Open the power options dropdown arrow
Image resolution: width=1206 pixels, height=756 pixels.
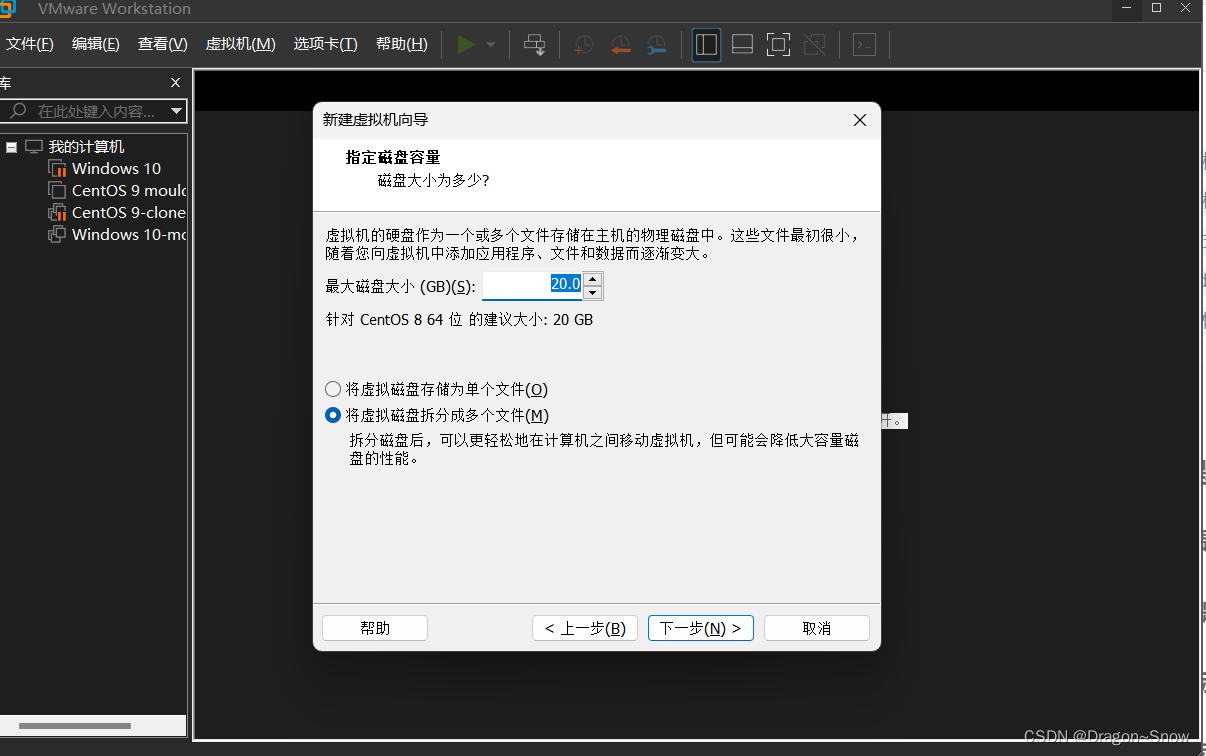pos(491,45)
